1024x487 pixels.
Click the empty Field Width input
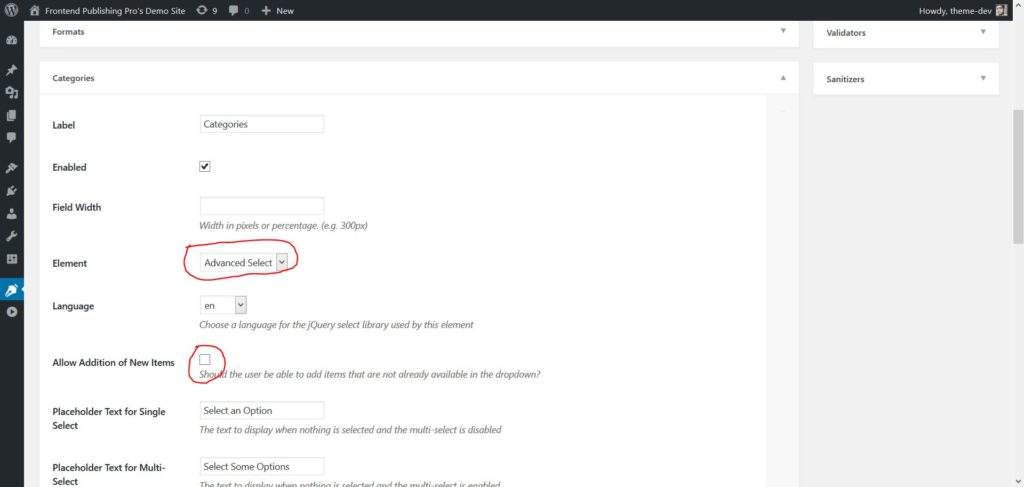[x=262, y=206]
